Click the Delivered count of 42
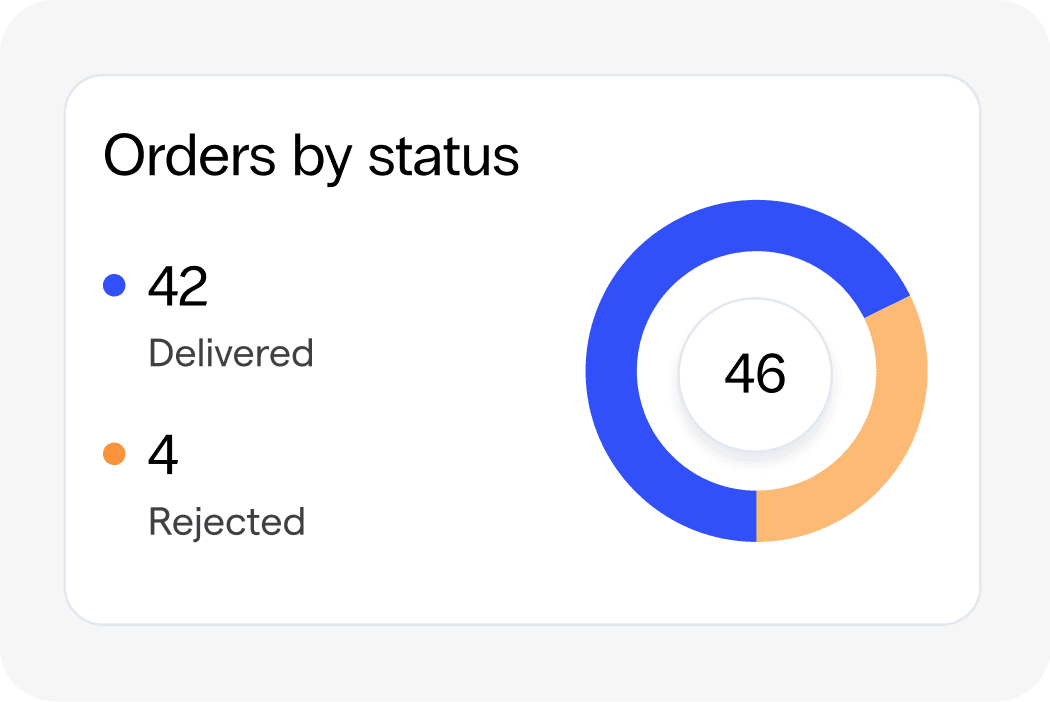The width and height of the screenshot is (1050, 702). pyautogui.click(x=177, y=286)
